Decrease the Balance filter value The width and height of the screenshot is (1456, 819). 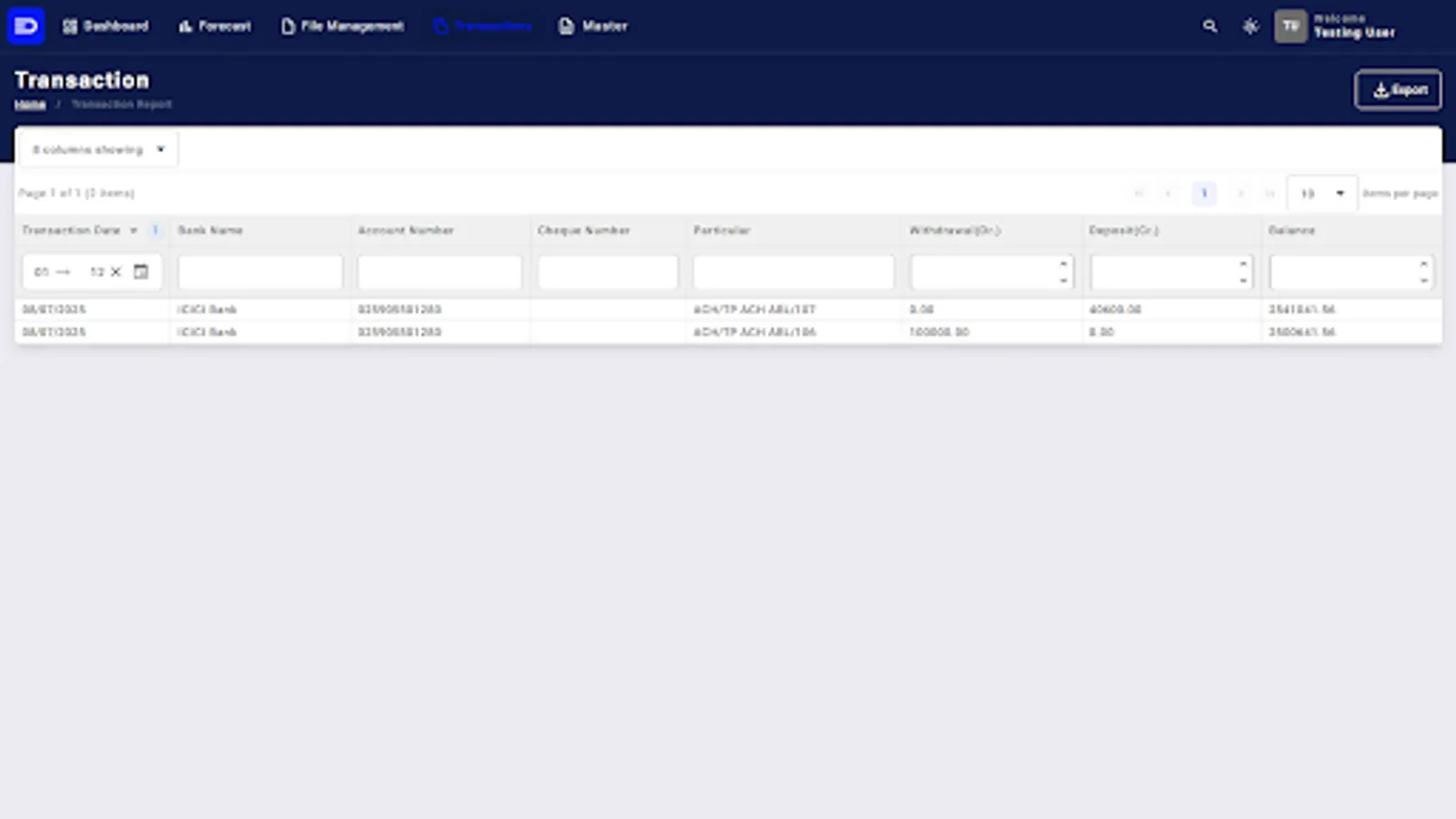click(x=1423, y=280)
